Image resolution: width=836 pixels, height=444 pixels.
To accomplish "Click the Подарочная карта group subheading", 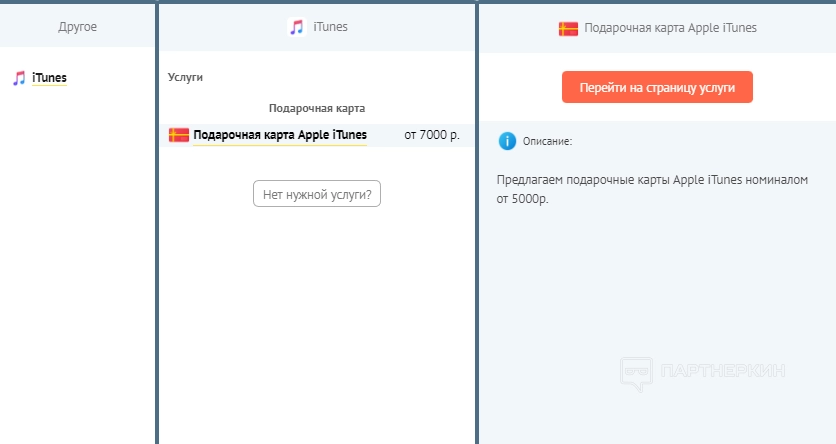I will pyautogui.click(x=317, y=107).
